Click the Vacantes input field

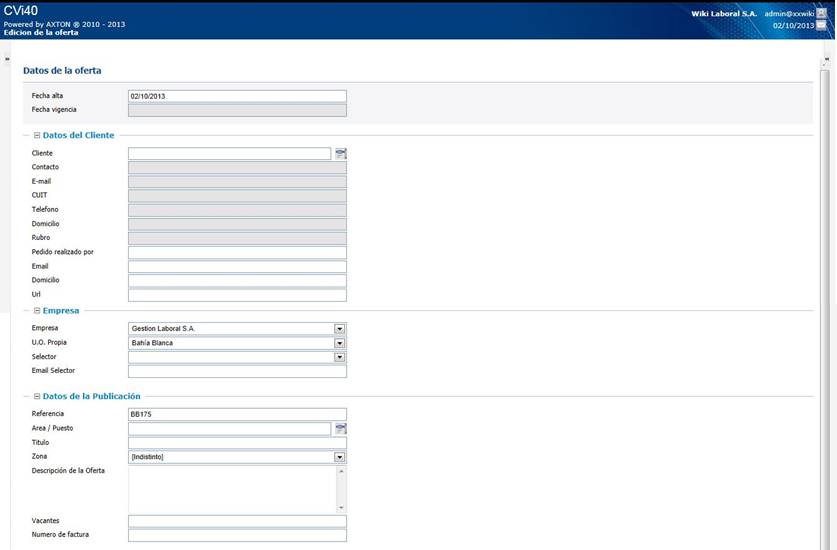237,521
